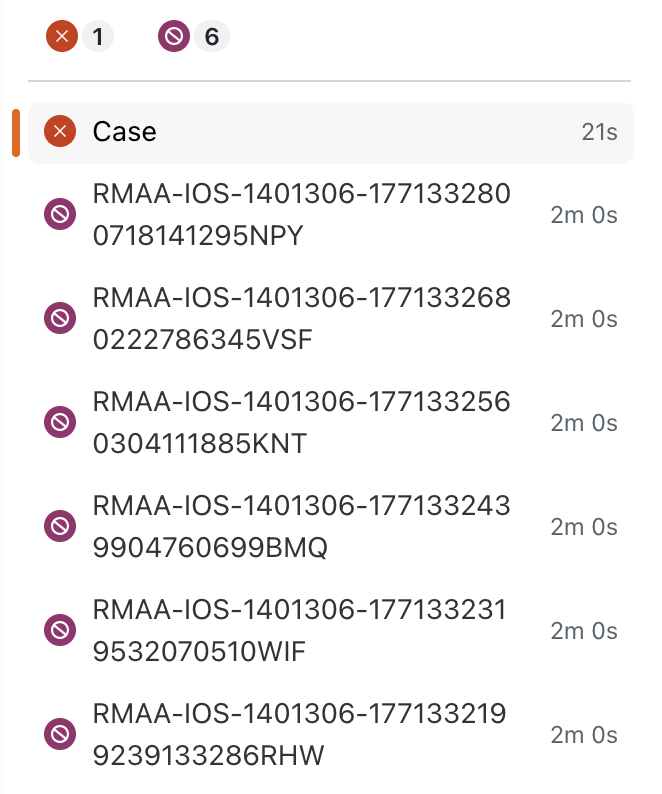The width and height of the screenshot is (662, 794).
Task: Open test RMAA-IOS-1401306 ending in RHW
Action: click(301, 734)
